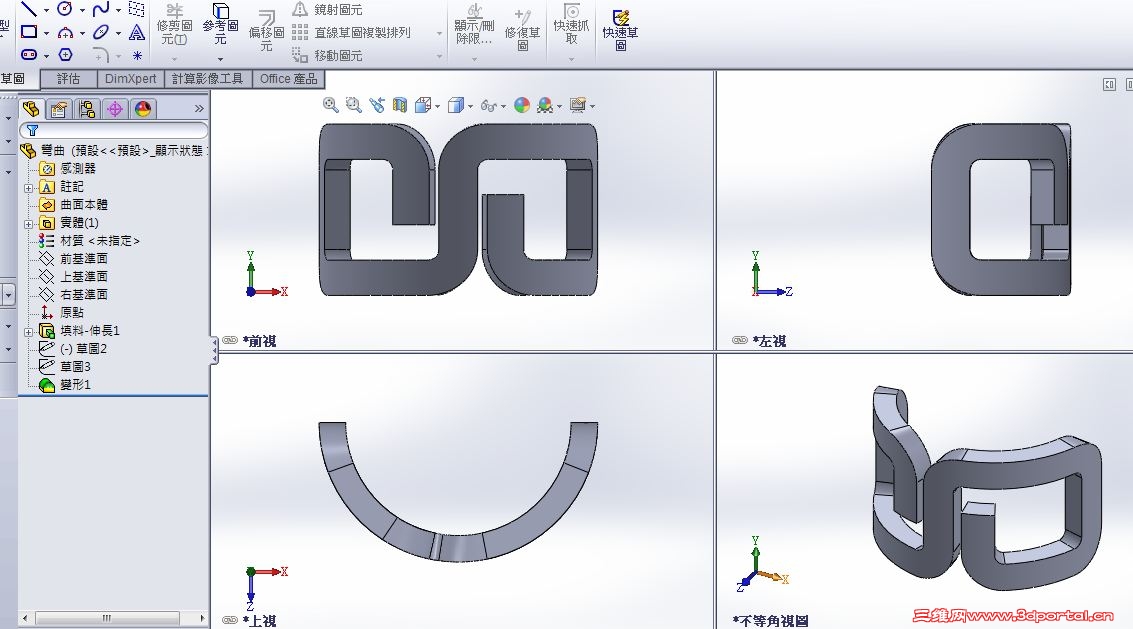Expand the 註記 tree node

tap(28, 188)
